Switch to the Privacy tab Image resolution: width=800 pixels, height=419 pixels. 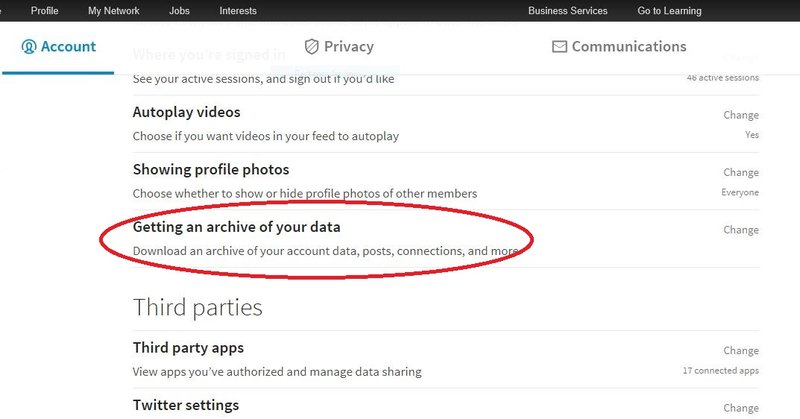pyautogui.click(x=339, y=46)
